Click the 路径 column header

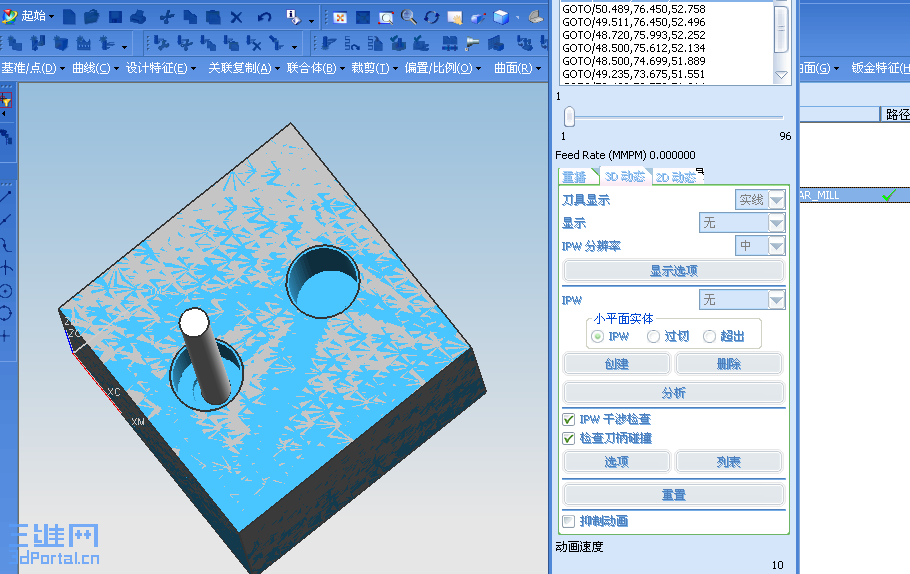coord(895,114)
